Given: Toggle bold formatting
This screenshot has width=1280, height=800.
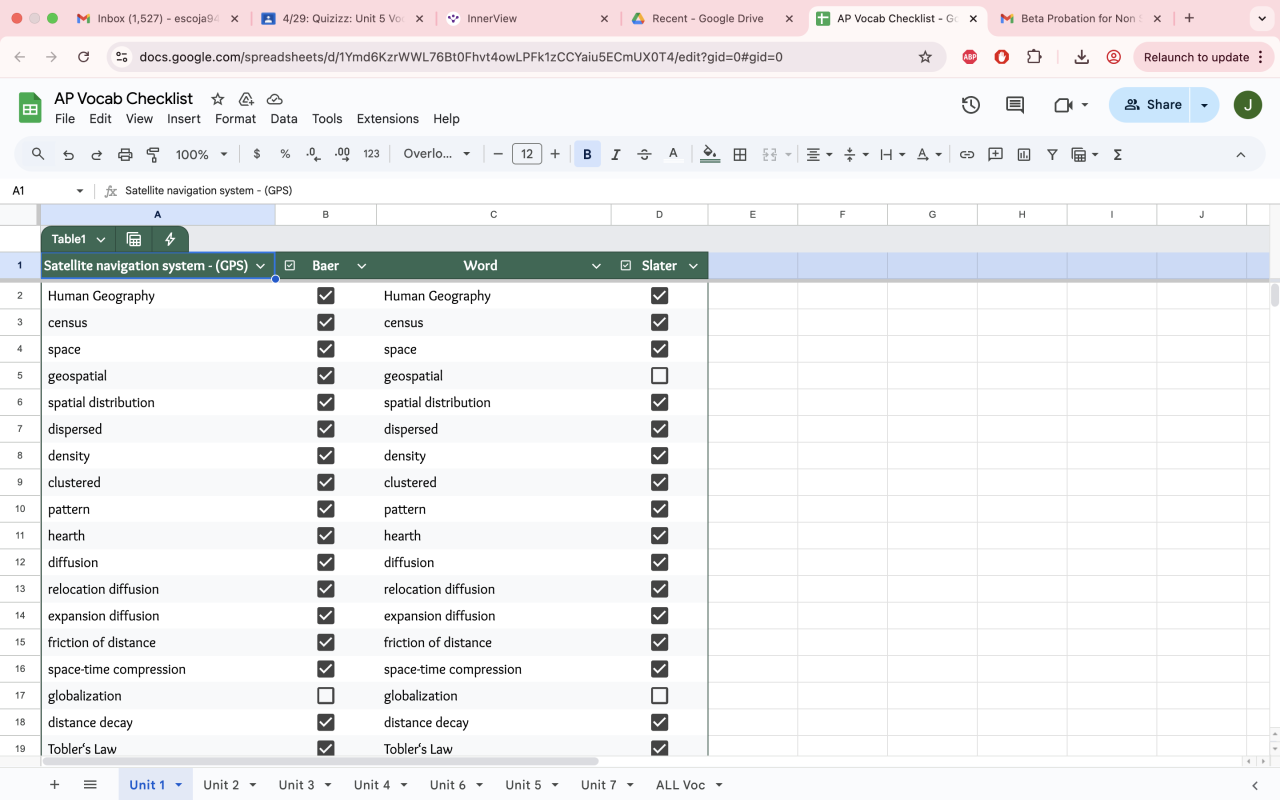Looking at the screenshot, I should click(x=587, y=154).
